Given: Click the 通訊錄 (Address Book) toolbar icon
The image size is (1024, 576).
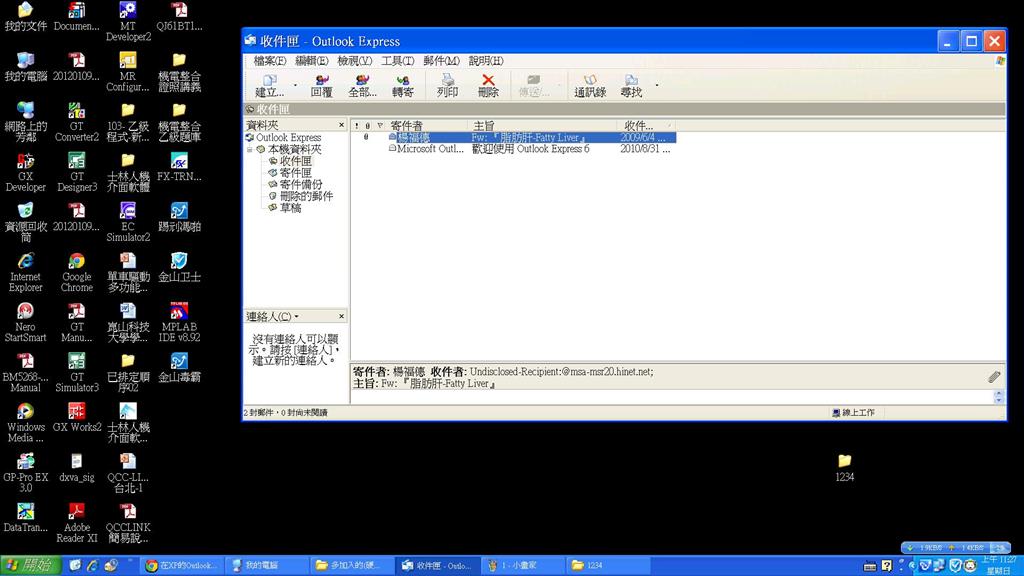Looking at the screenshot, I should tap(590, 85).
